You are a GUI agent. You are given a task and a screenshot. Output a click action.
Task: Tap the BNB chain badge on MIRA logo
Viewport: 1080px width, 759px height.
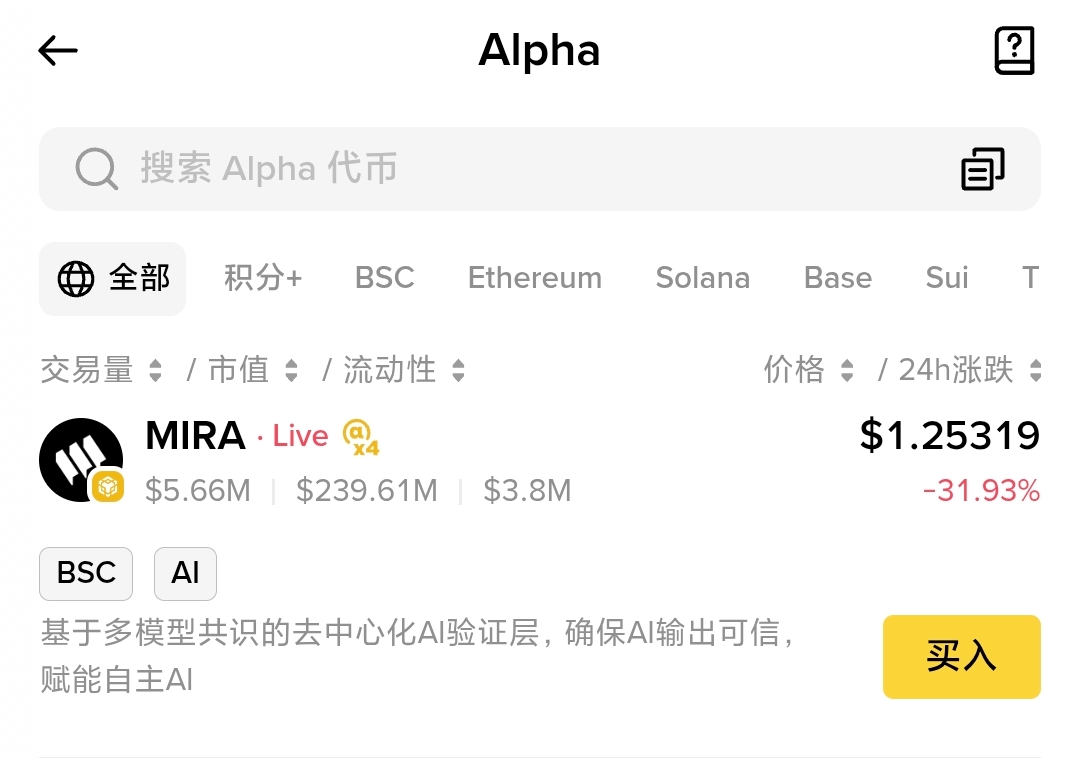(x=108, y=487)
